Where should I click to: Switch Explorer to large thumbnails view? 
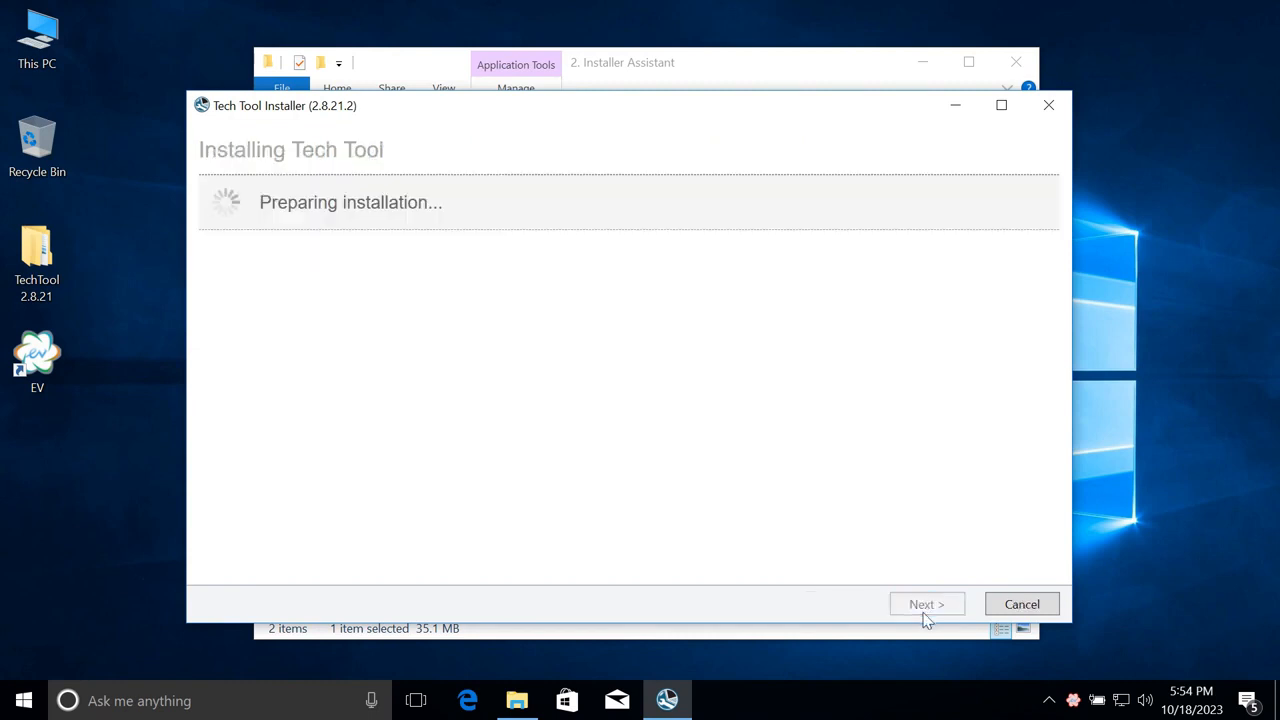[x=1023, y=628]
